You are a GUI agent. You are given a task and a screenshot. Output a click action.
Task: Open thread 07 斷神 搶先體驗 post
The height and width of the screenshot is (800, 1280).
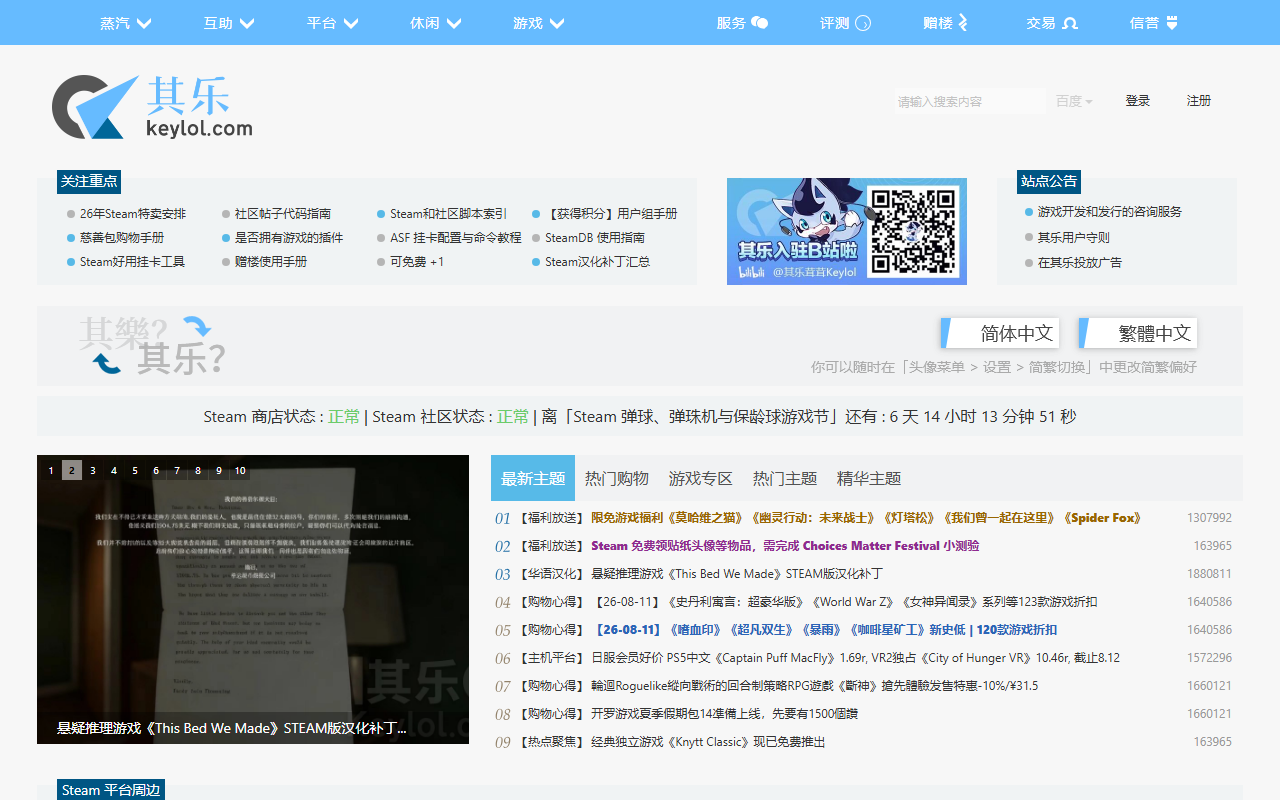click(815, 686)
